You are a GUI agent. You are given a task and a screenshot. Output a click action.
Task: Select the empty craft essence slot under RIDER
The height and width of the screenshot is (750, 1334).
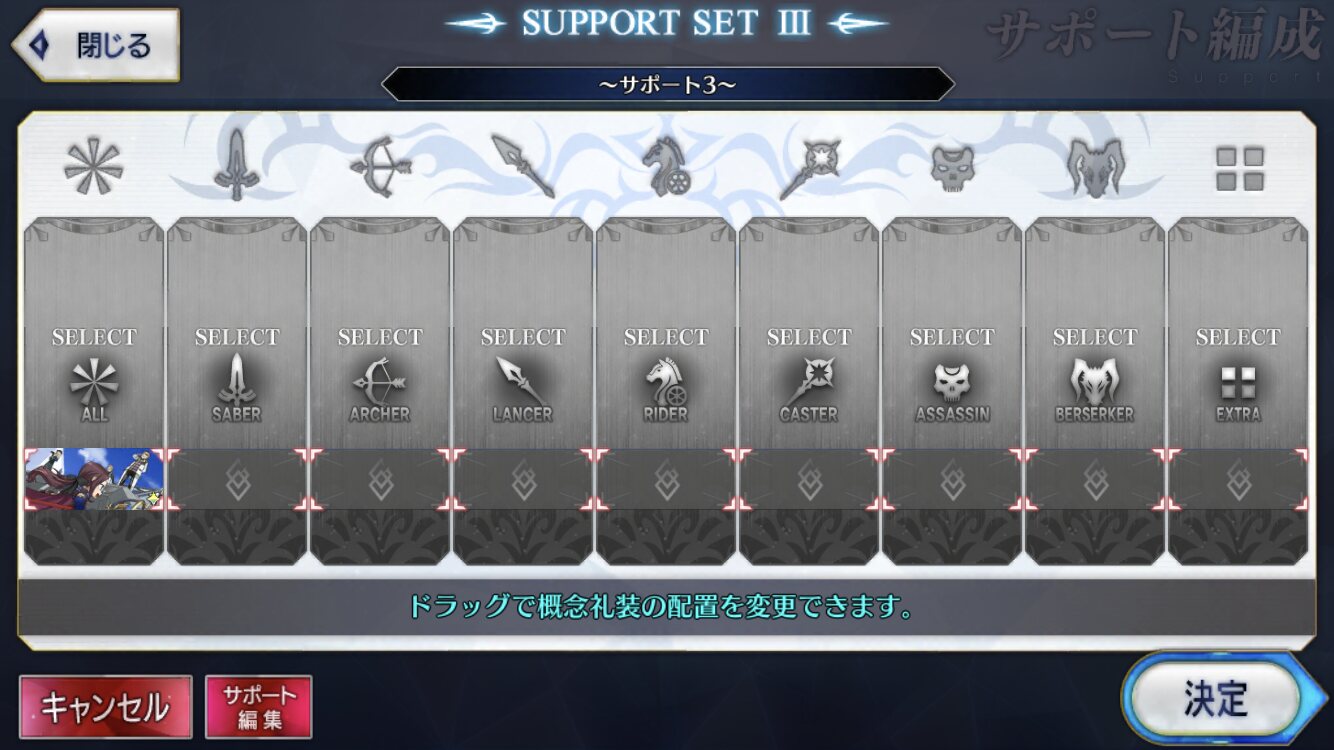click(x=666, y=479)
